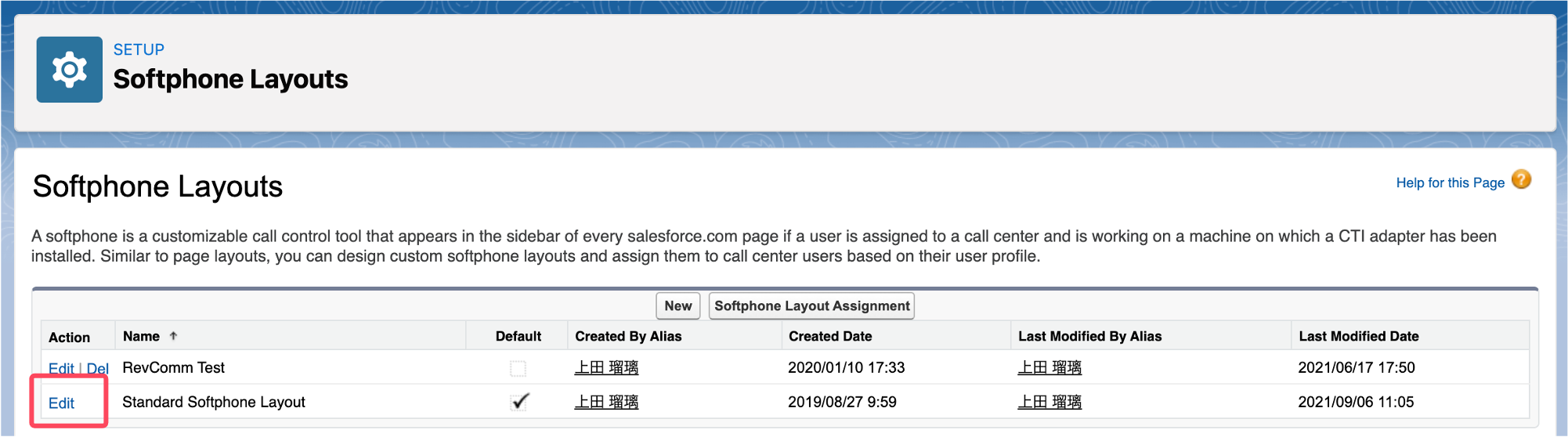Open creator alias link for RevComm Test

pos(606,367)
